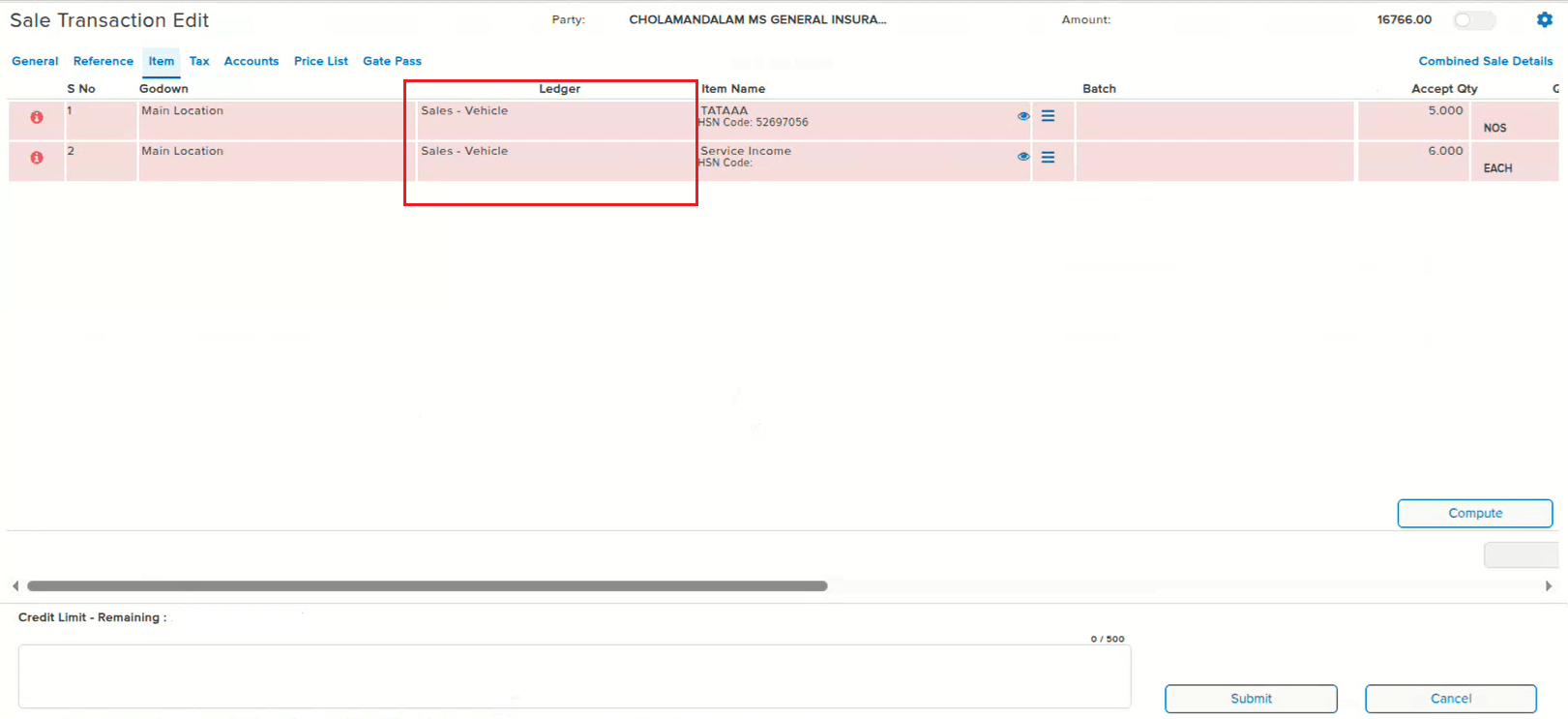Viewport: 1568px width, 719px height.
Task: View TATAAA item details via eye icon
Action: tap(1023, 116)
